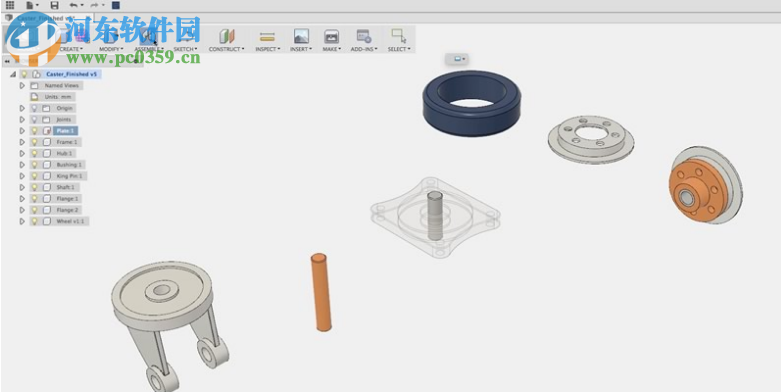Collapse the Caster_Finished v5 root node
Screen dimensions: 781x392
[x=13, y=74]
